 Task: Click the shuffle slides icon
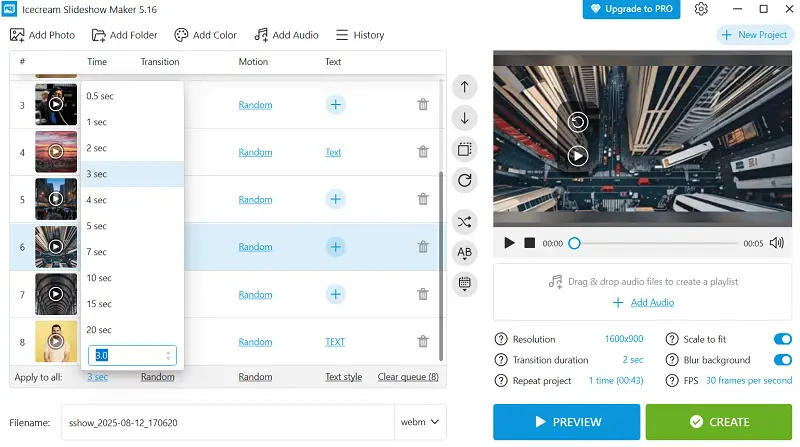(465, 221)
